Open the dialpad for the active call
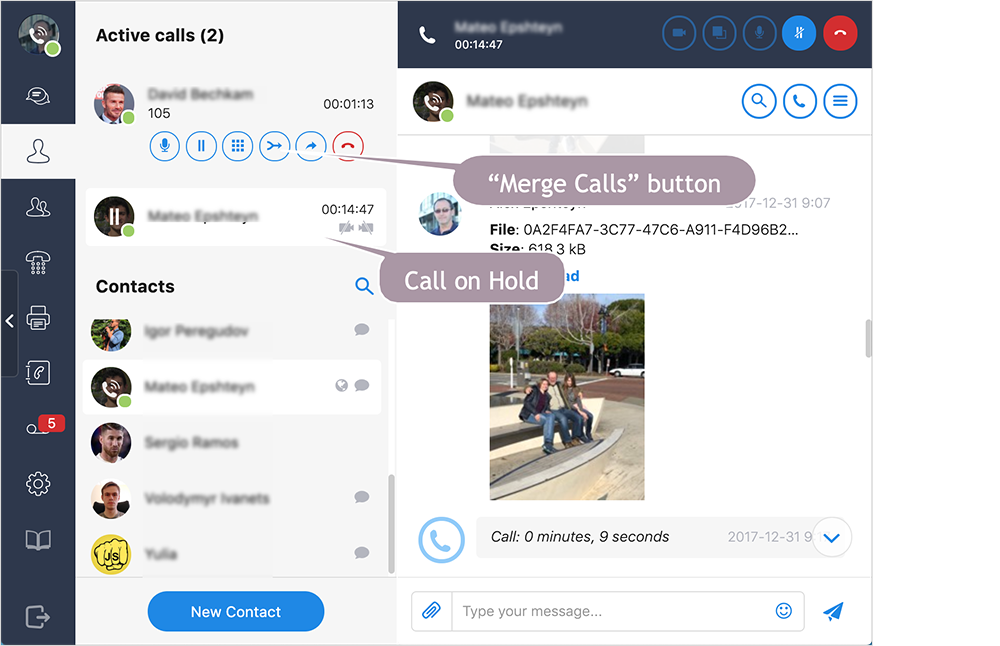The image size is (1000, 646). point(237,146)
